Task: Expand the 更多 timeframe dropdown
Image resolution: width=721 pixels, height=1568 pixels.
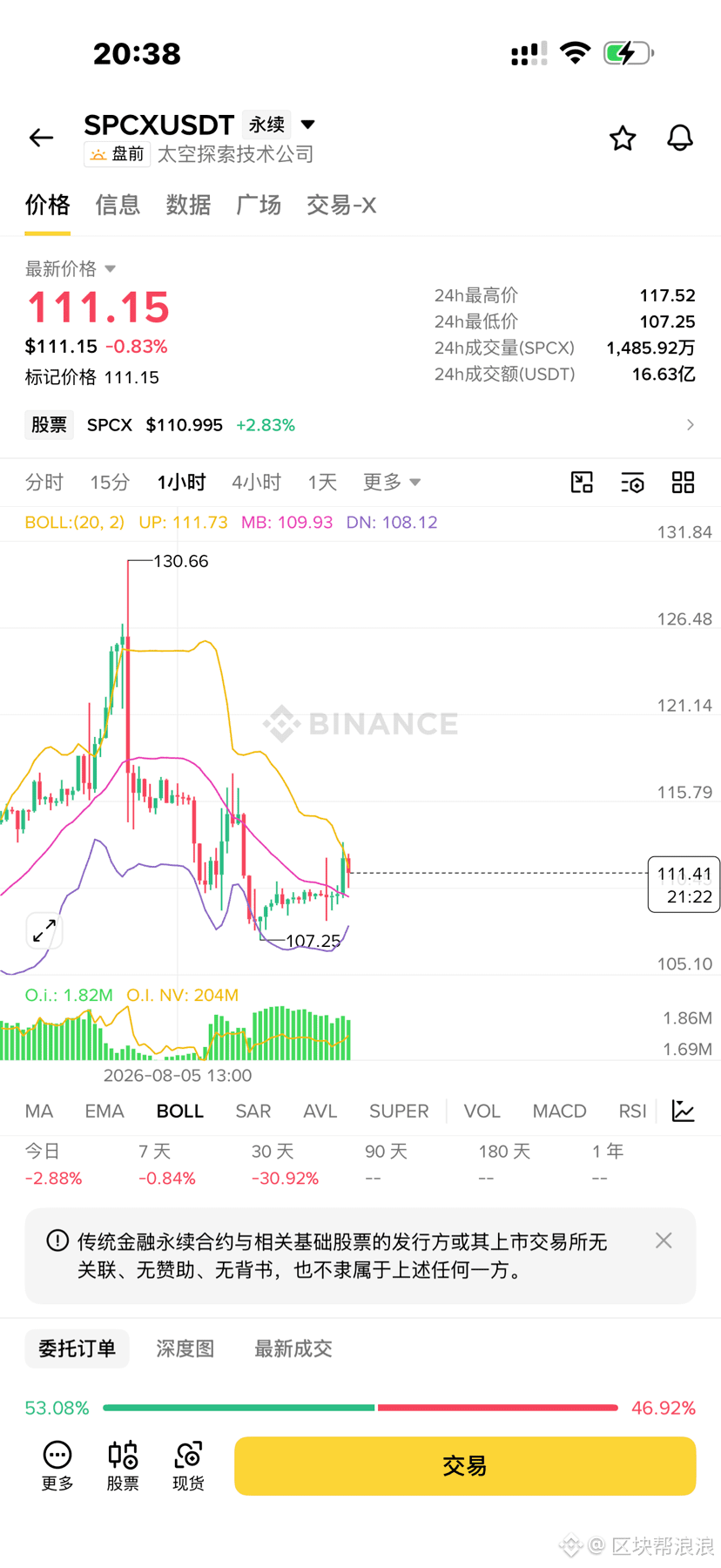Action: pyautogui.click(x=392, y=482)
